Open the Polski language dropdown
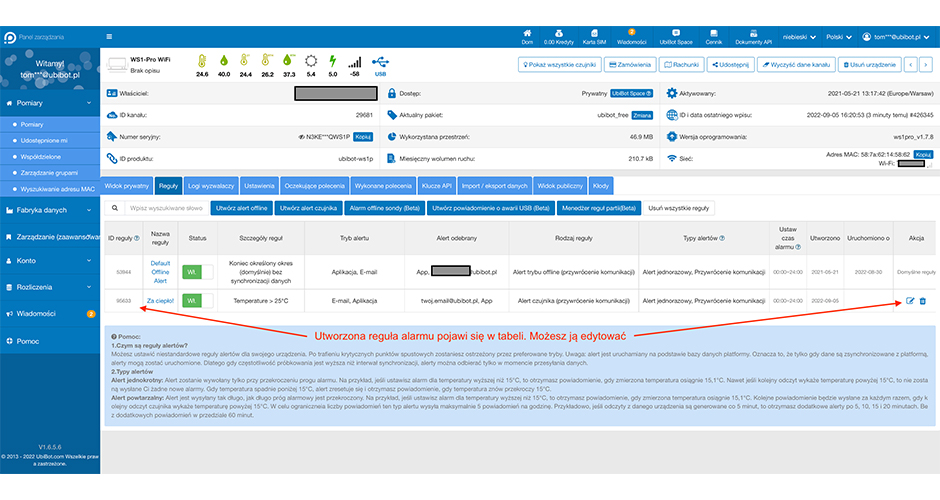 [x=839, y=37]
